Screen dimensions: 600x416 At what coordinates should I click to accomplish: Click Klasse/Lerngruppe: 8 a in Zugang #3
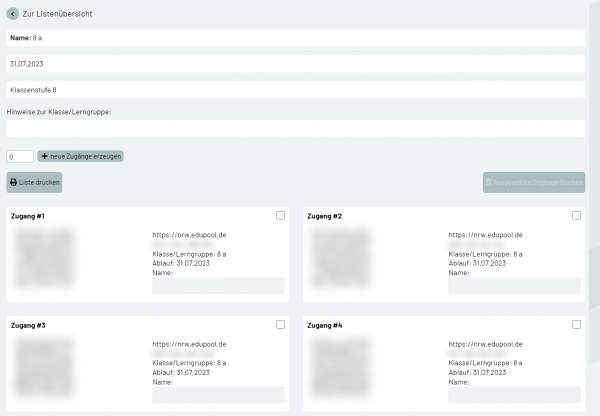189,363
